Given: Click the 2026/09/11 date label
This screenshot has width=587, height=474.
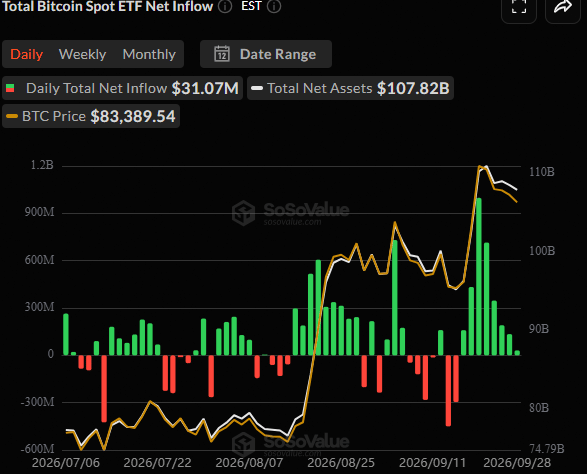Looking at the screenshot, I should click(433, 463).
